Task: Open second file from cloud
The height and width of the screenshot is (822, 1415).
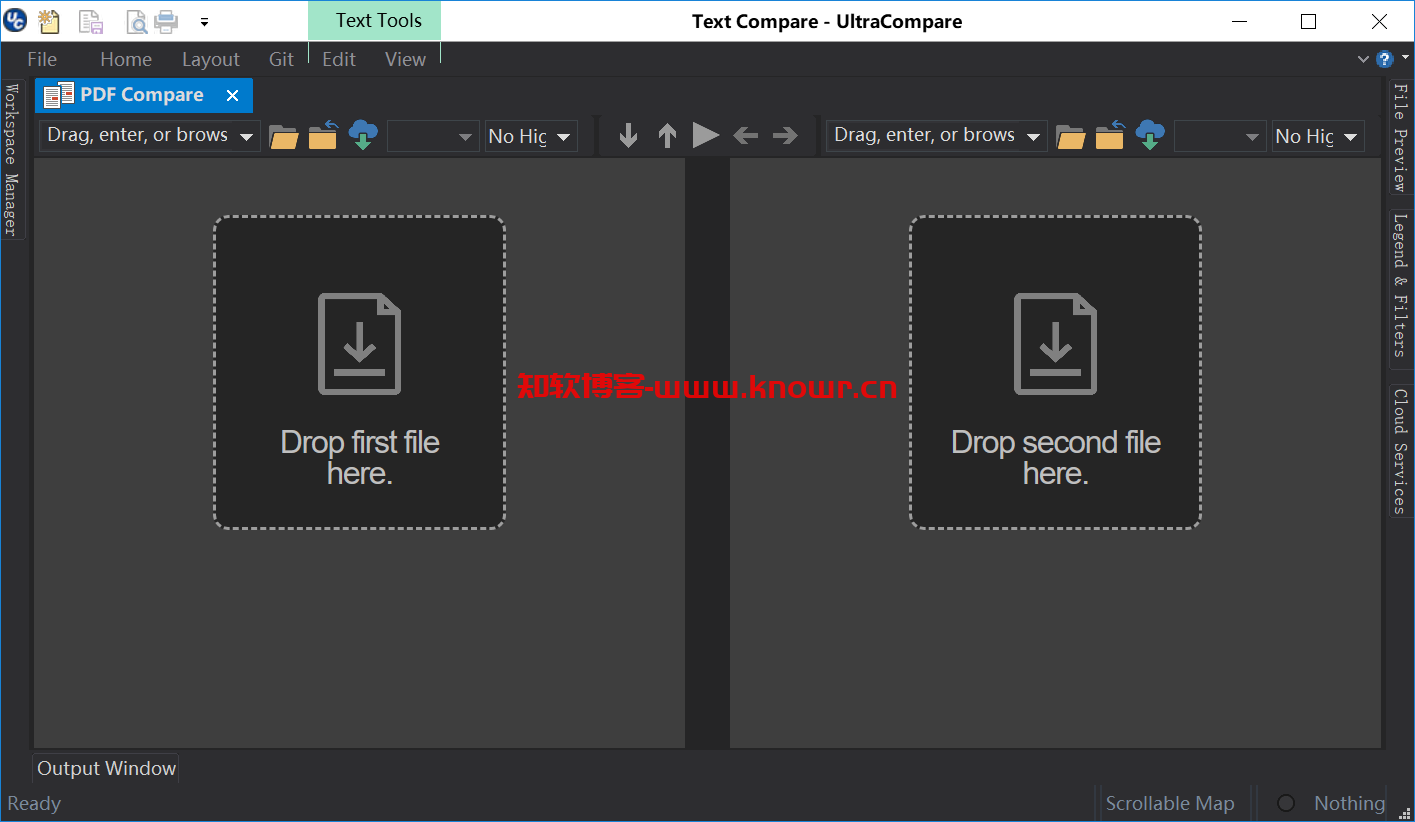Action: pyautogui.click(x=1150, y=135)
